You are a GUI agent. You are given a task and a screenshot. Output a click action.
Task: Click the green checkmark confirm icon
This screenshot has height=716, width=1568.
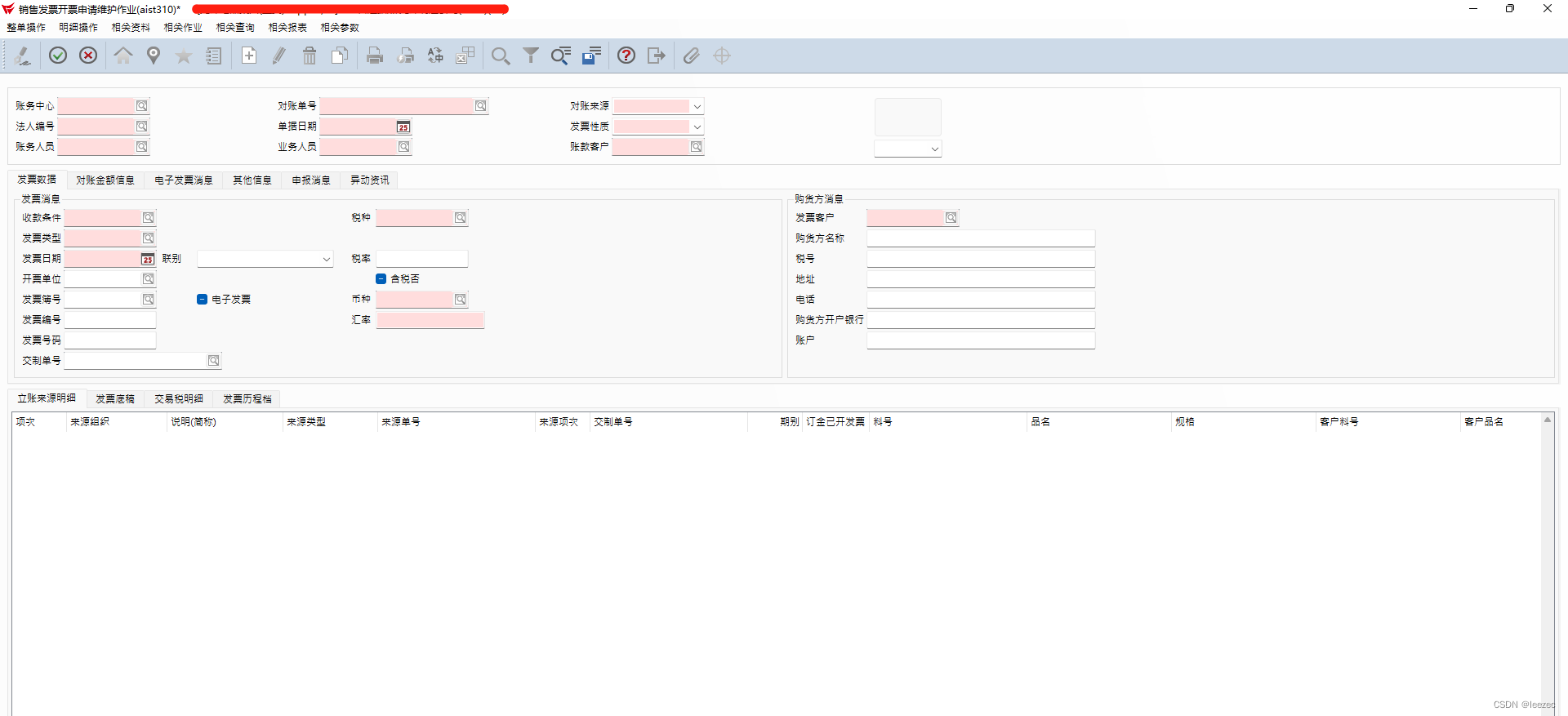point(58,56)
